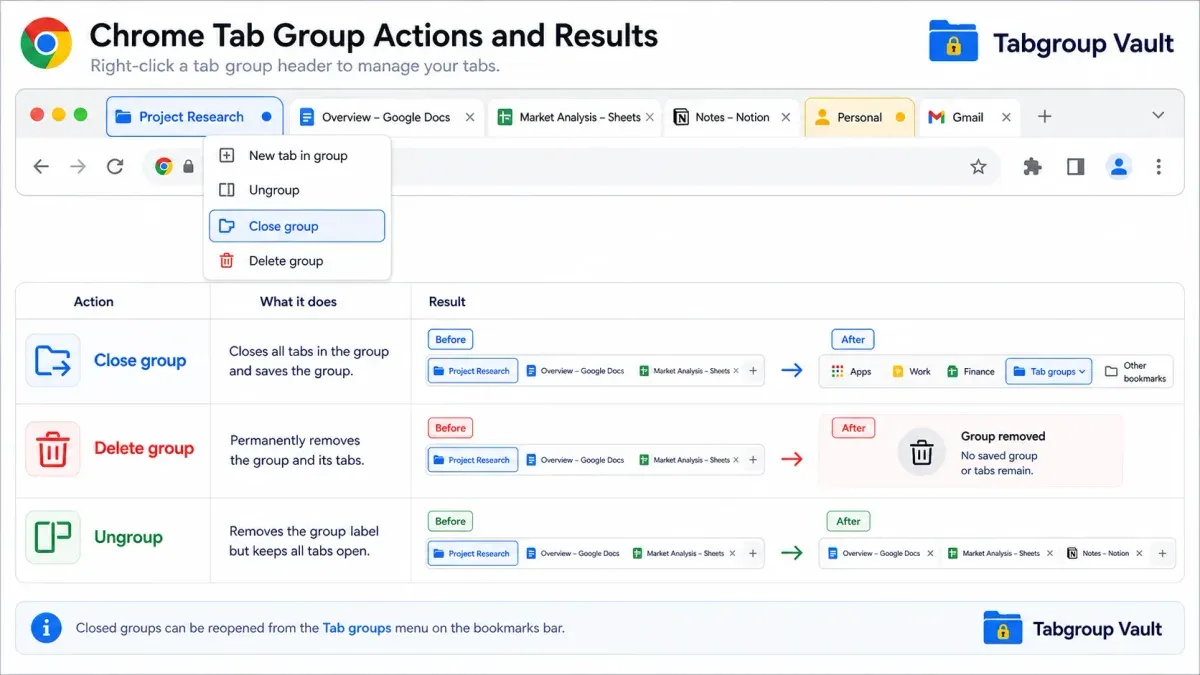The image size is (1200, 675).
Task: Reload the page with refresh icon
Action: (115, 167)
